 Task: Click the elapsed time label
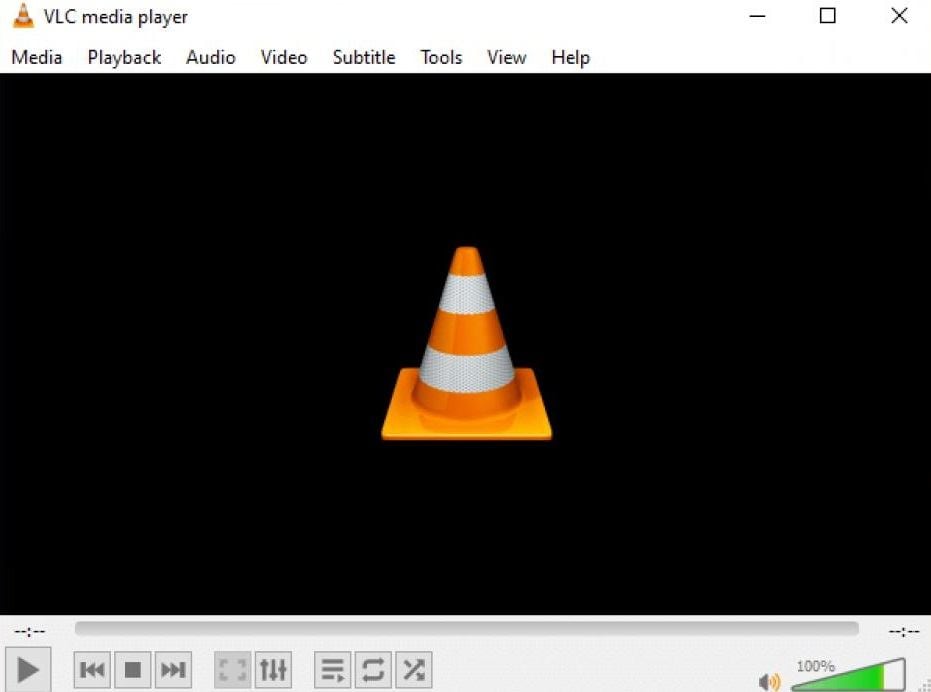30,631
